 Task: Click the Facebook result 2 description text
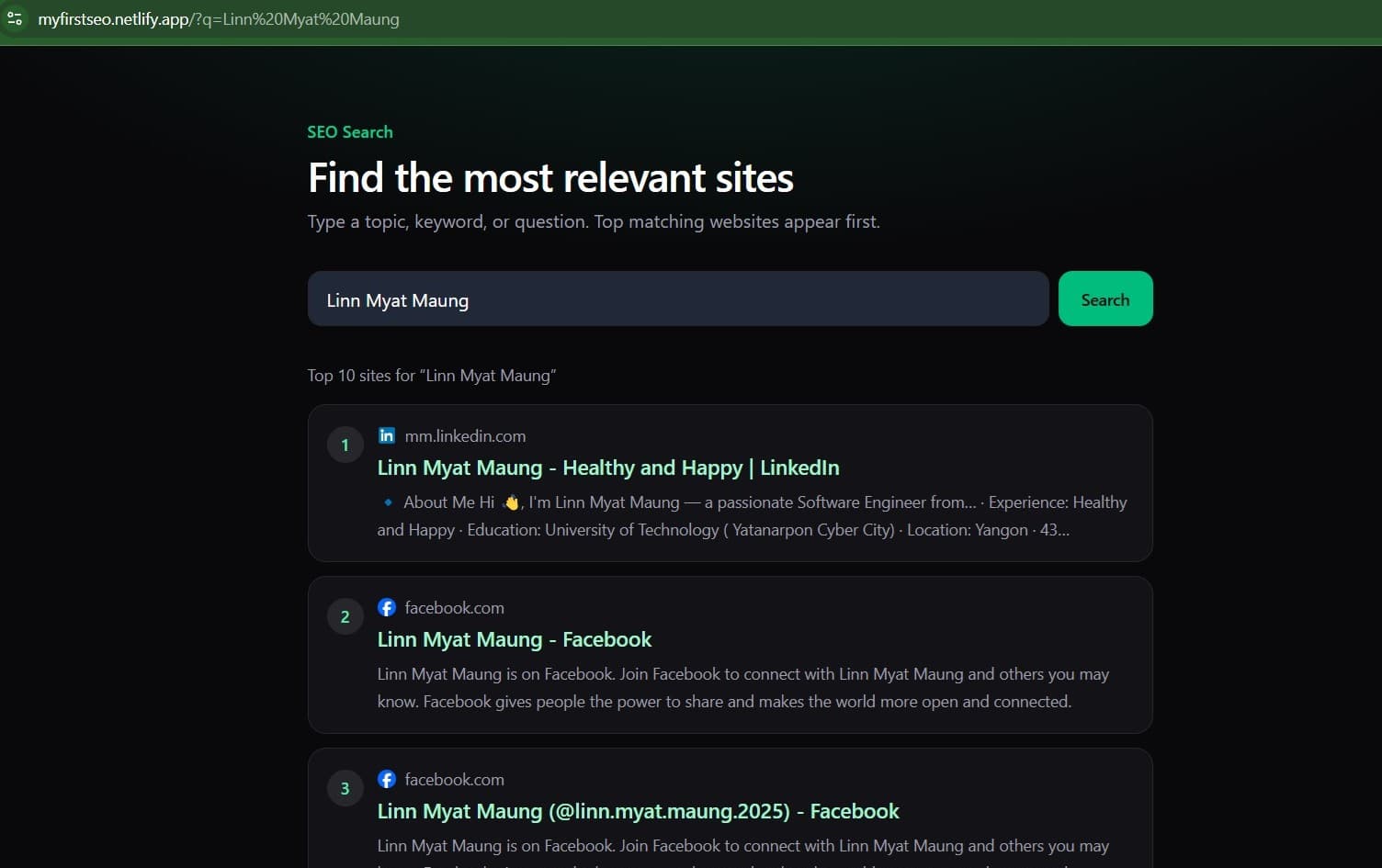tap(742, 688)
